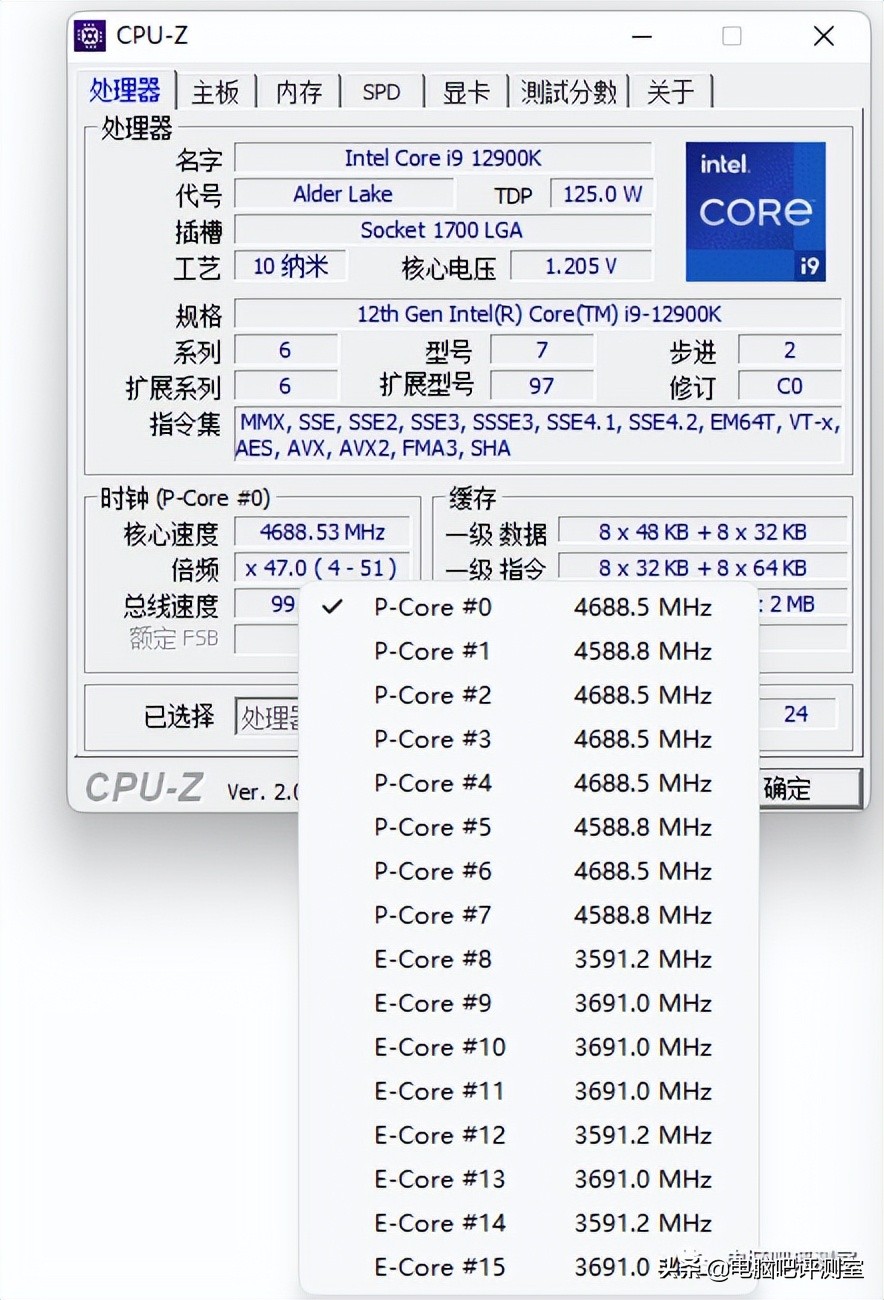Click the checkmark beside P-Core #0
884x1300 pixels.
(x=331, y=606)
